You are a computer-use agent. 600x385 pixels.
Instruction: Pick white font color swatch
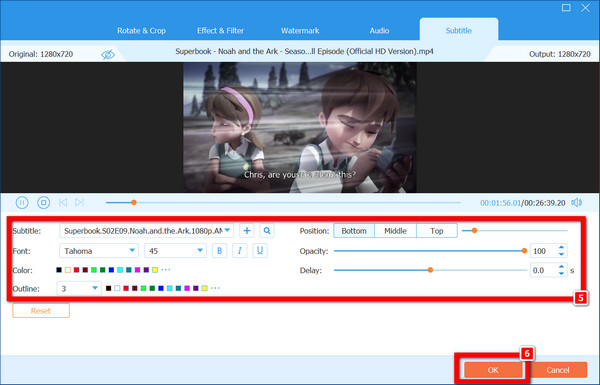pos(68,270)
